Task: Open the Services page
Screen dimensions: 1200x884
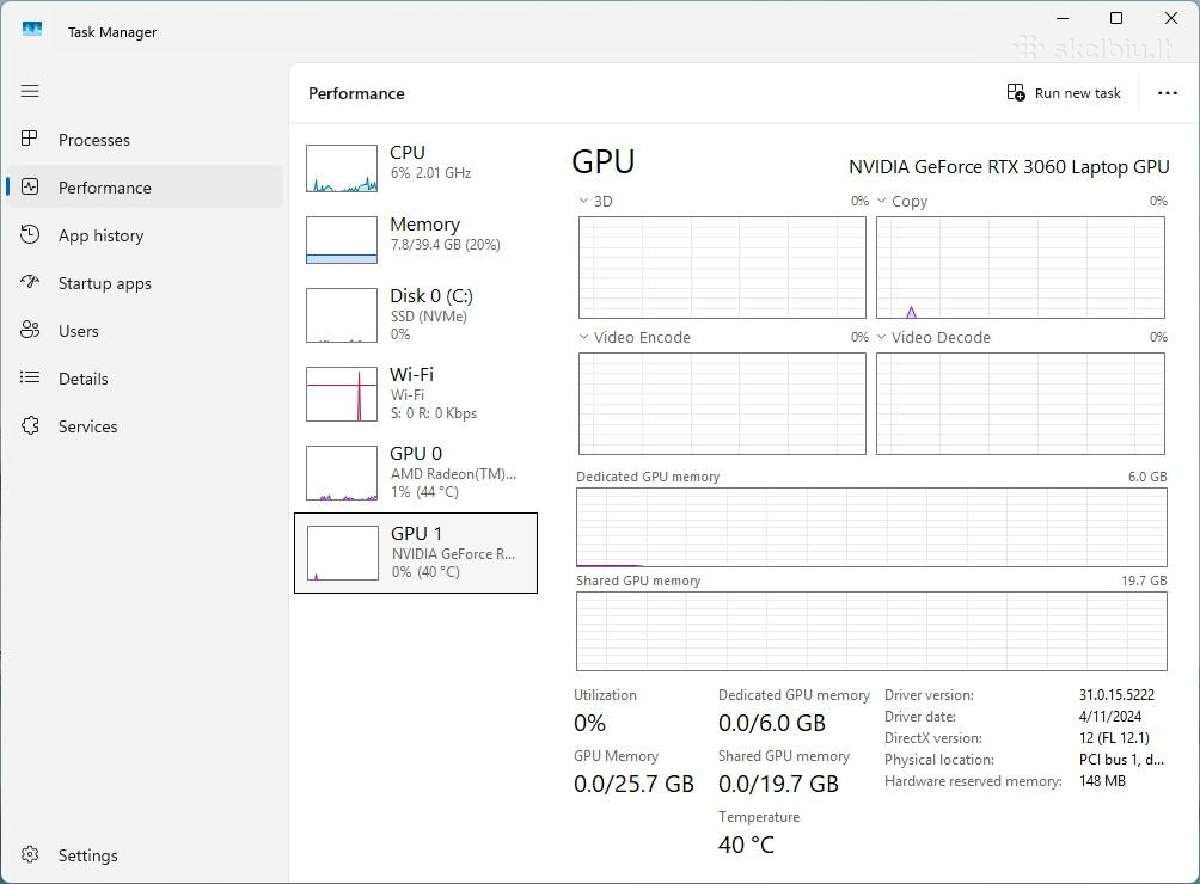Action: (145, 427)
